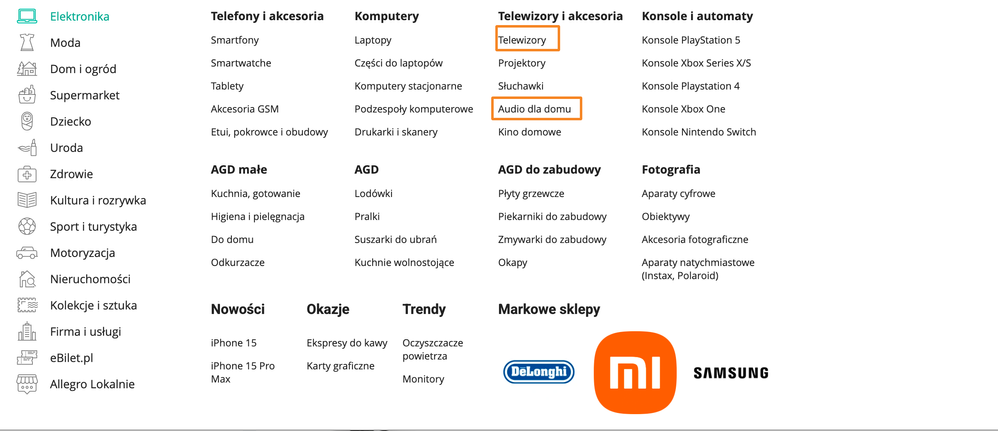The image size is (998, 431).
Task: Go to Telewizory subcategory link
Action: [x=522, y=40]
